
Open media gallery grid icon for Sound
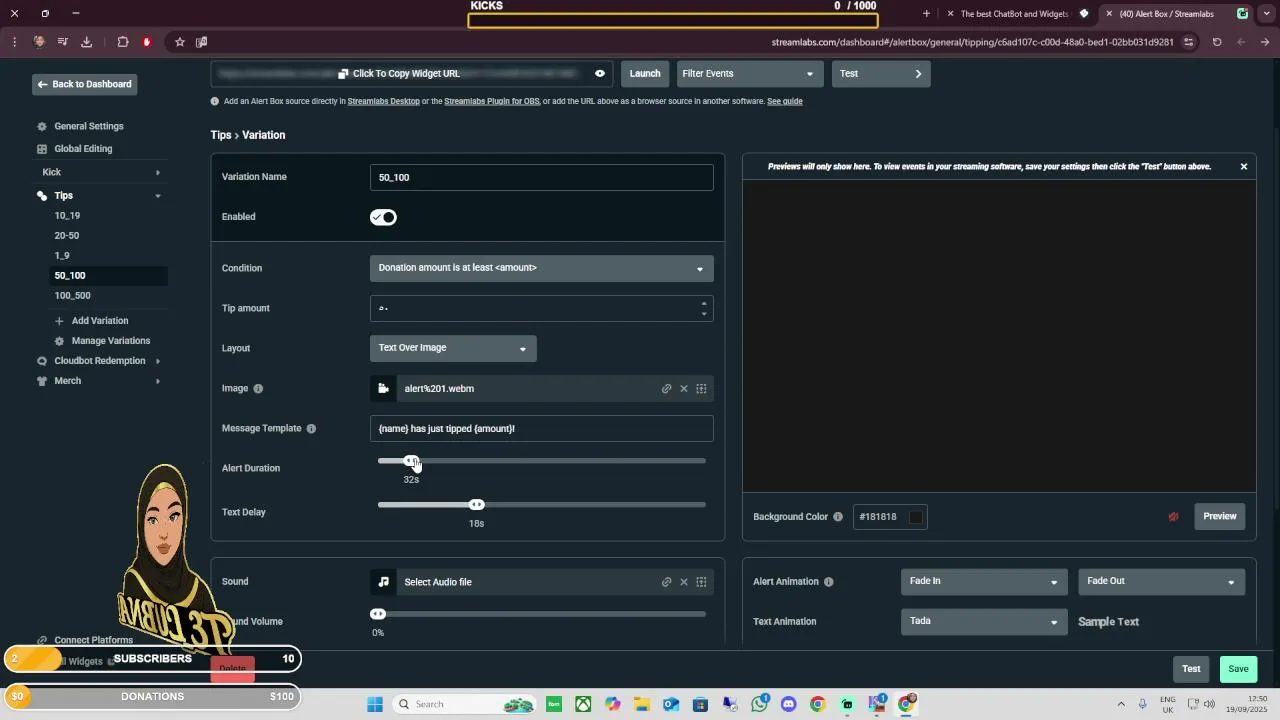tap(701, 582)
